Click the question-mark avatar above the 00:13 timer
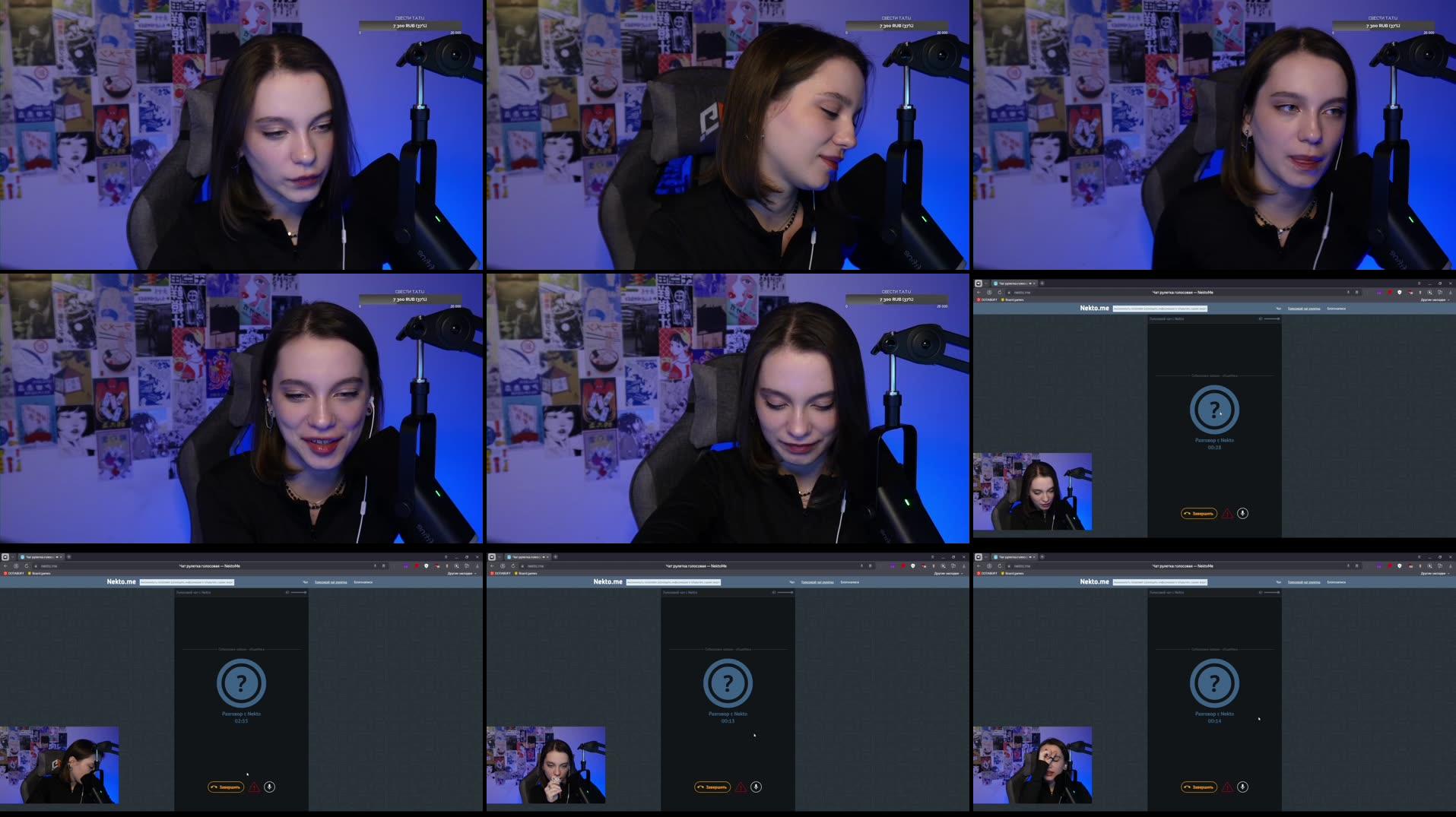 [x=728, y=684]
